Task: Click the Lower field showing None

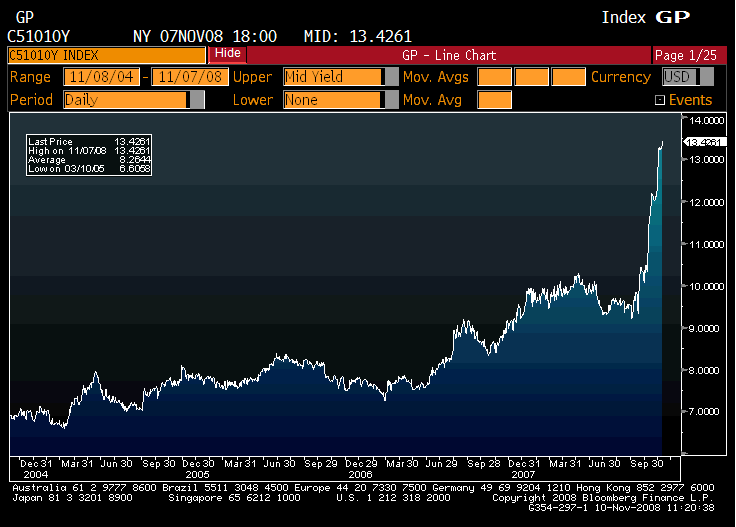Action: click(334, 100)
